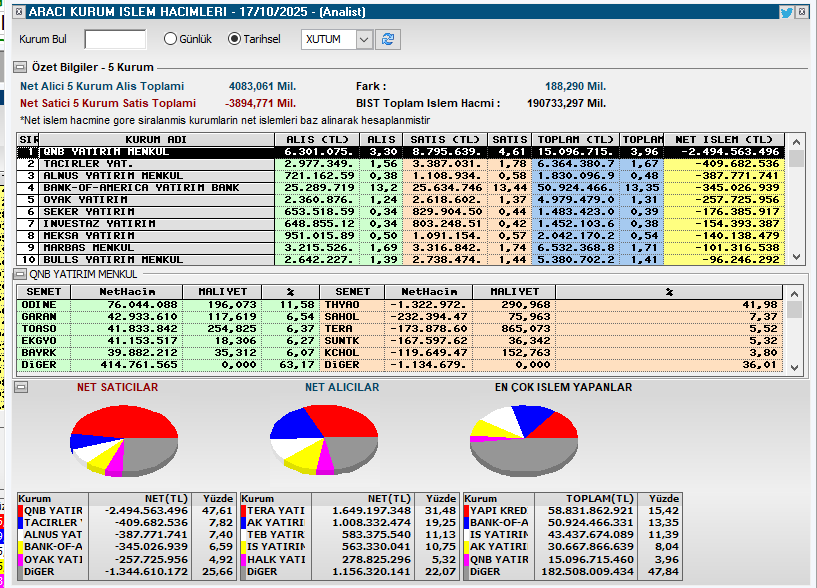Viewport: 817px width, 588px height.
Task: Select the TACIRLER YAT. row
Action: pos(400,164)
